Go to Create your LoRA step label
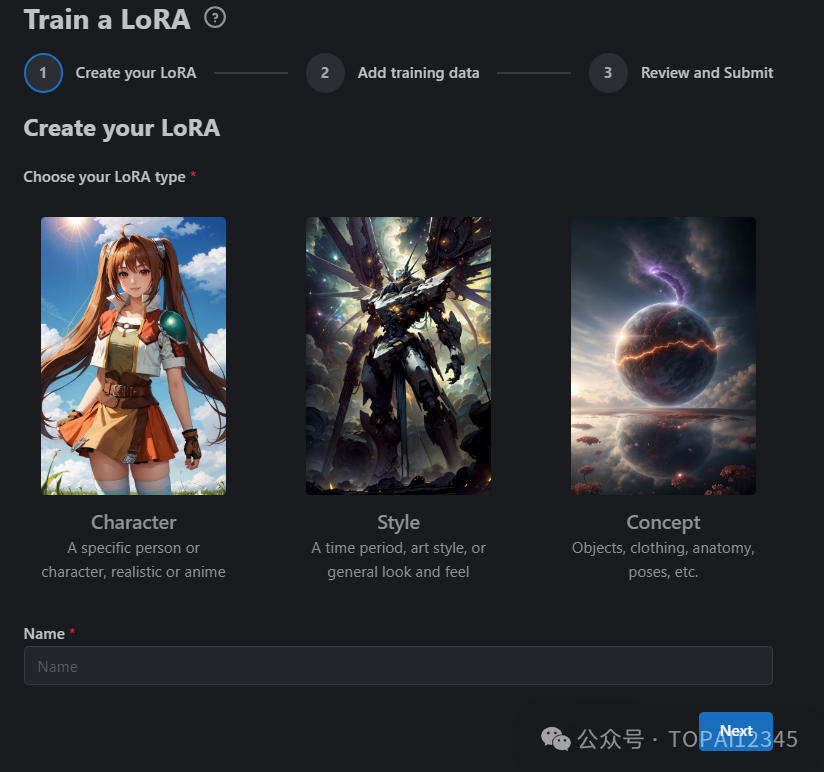The height and width of the screenshot is (772, 824). [x=136, y=73]
